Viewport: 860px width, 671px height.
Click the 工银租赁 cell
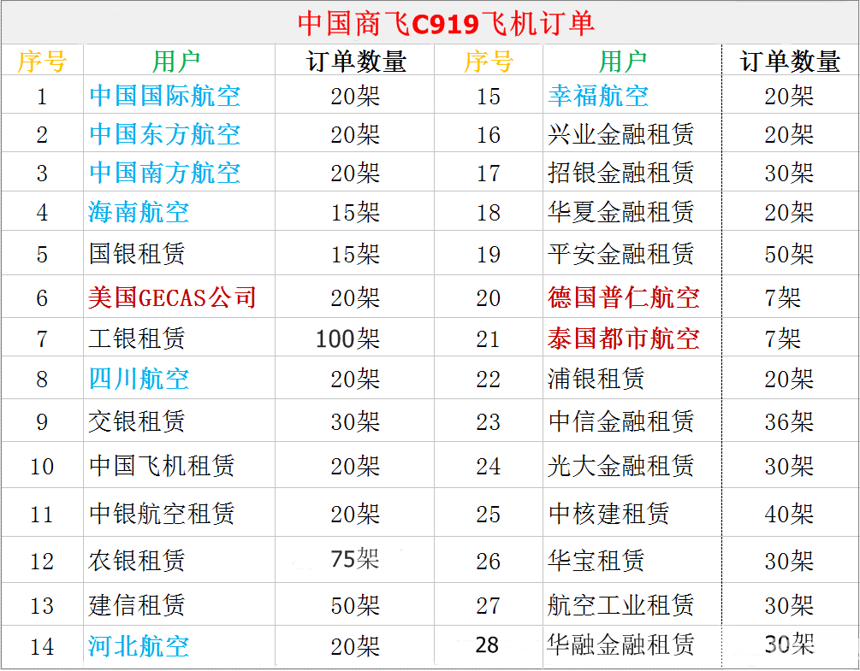179,338
